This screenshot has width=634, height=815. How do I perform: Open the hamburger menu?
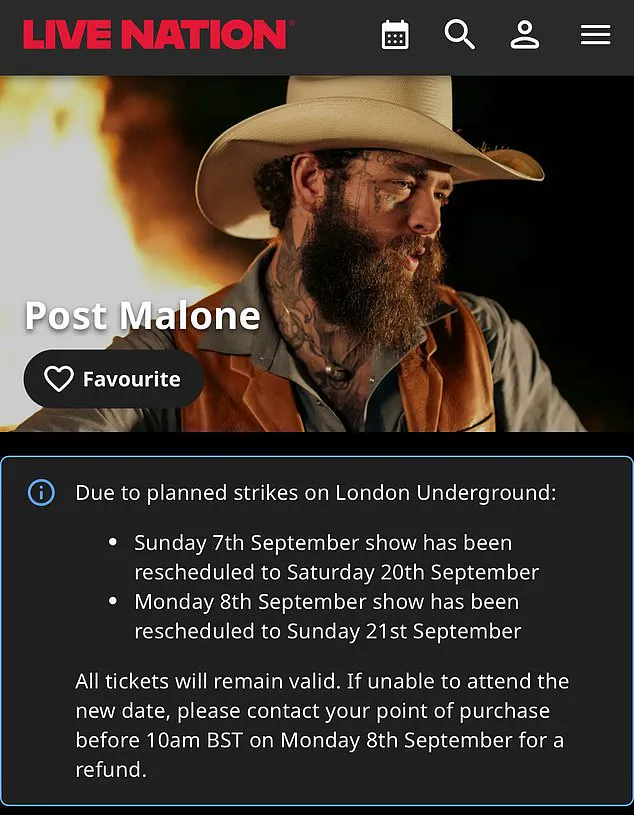click(595, 35)
